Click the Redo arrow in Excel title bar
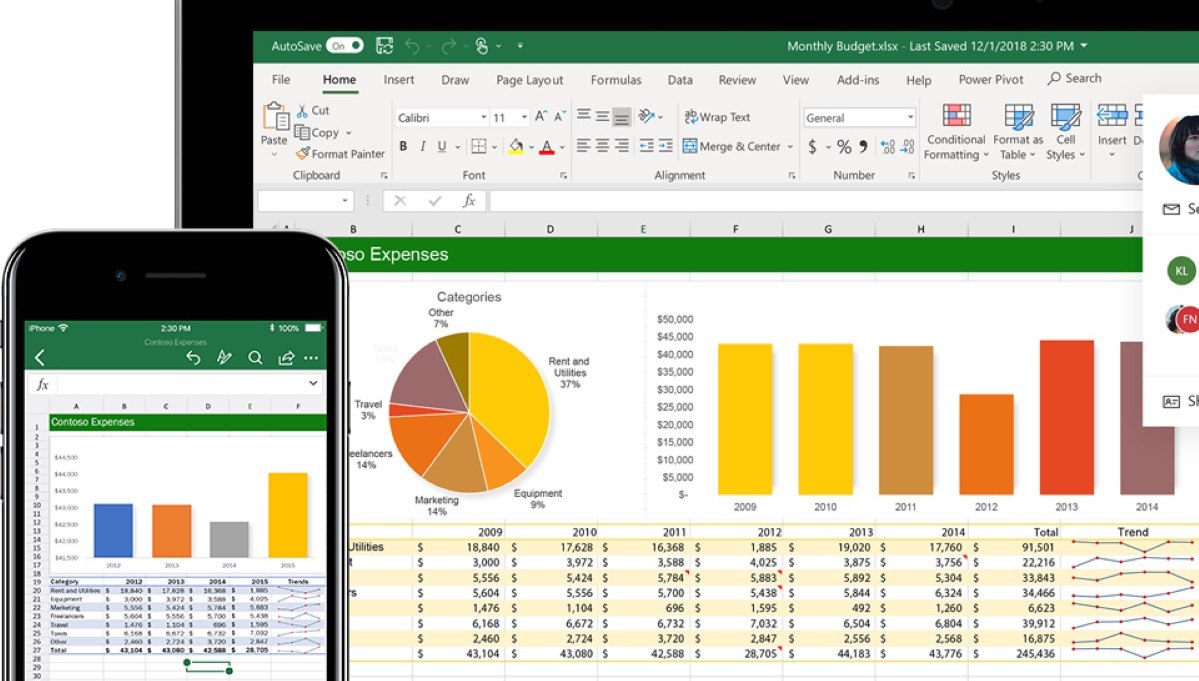This screenshot has height=681, width=1199. [449, 46]
